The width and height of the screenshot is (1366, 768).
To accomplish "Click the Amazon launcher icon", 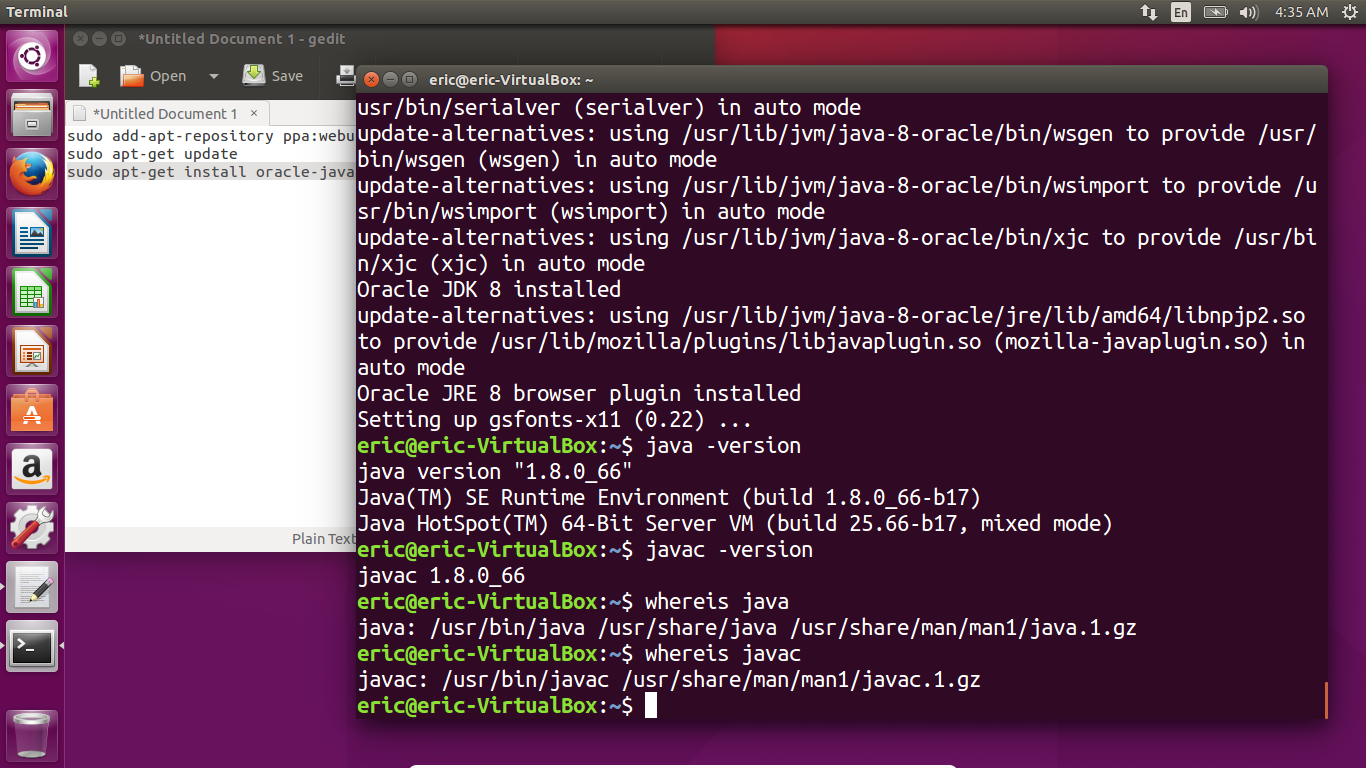I will coord(32,467).
